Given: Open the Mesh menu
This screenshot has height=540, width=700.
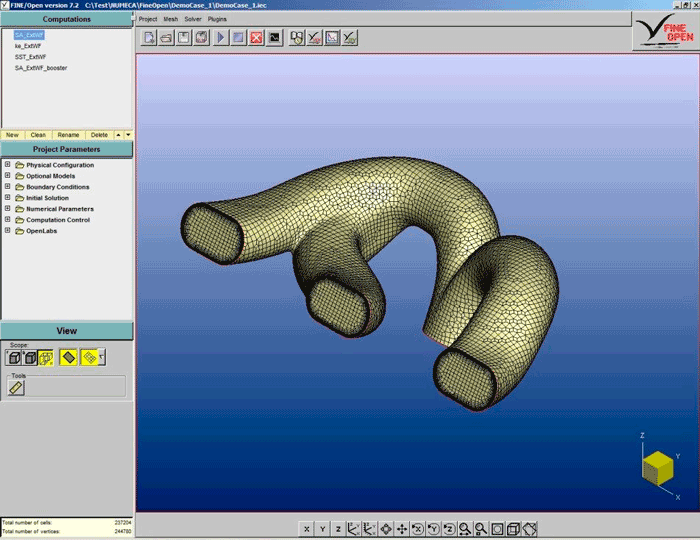Looking at the screenshot, I should click(170, 19).
